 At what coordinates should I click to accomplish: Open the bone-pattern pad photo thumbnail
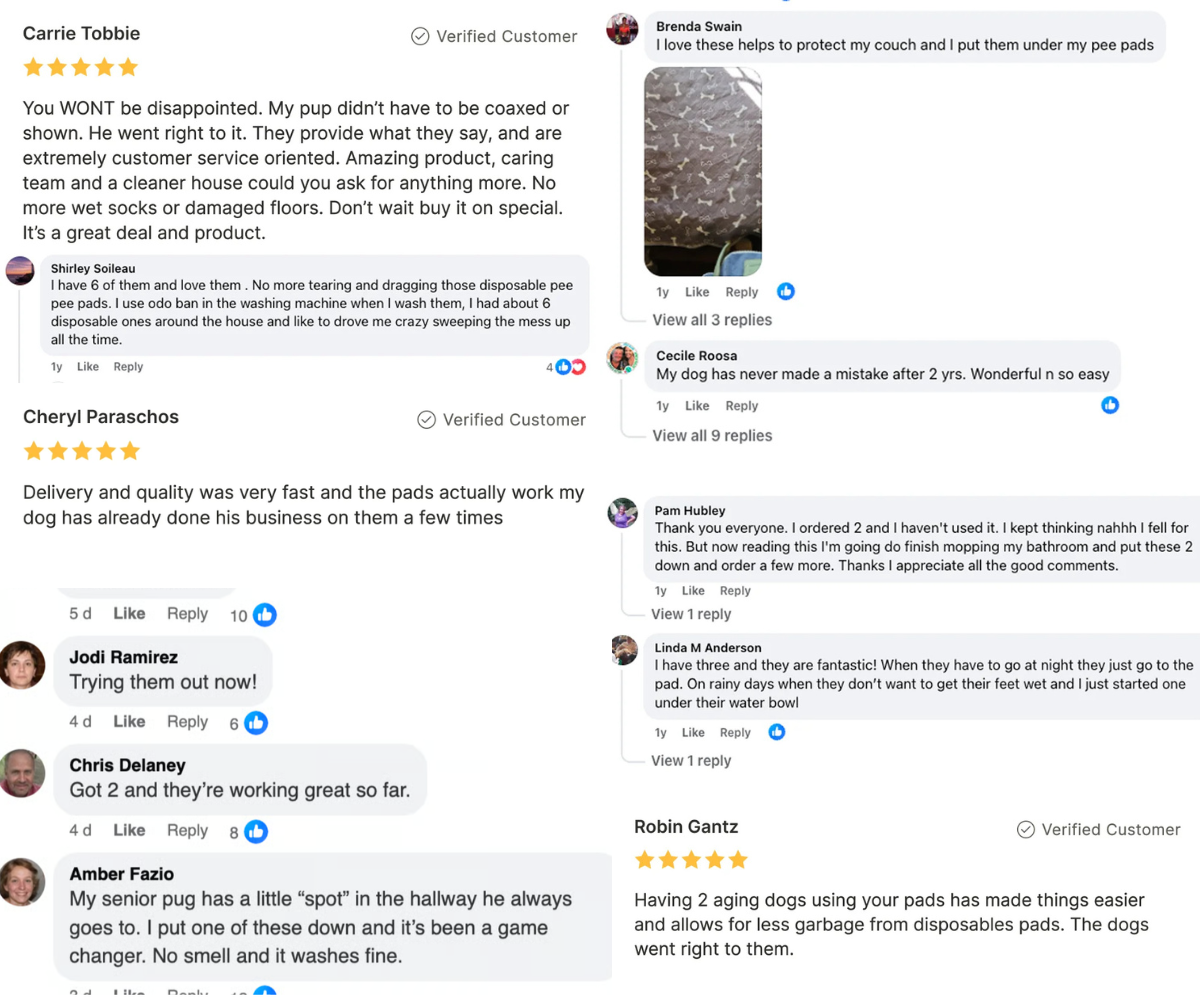pyautogui.click(x=703, y=171)
